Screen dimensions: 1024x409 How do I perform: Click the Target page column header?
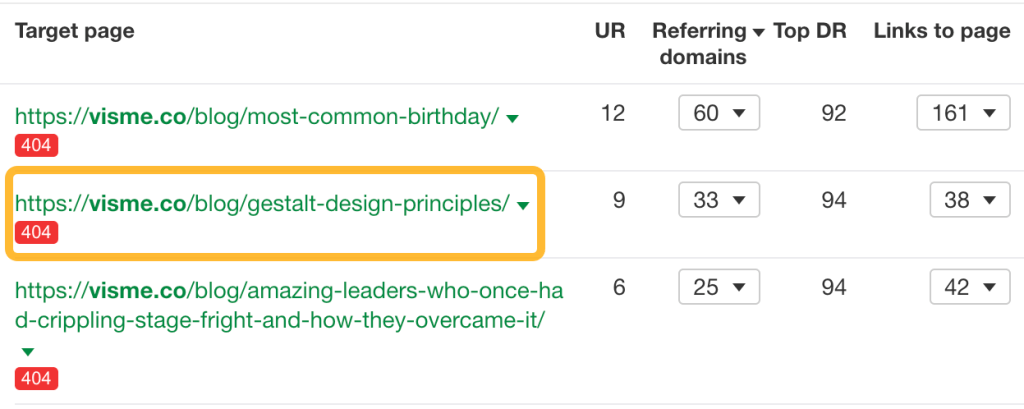point(74,31)
